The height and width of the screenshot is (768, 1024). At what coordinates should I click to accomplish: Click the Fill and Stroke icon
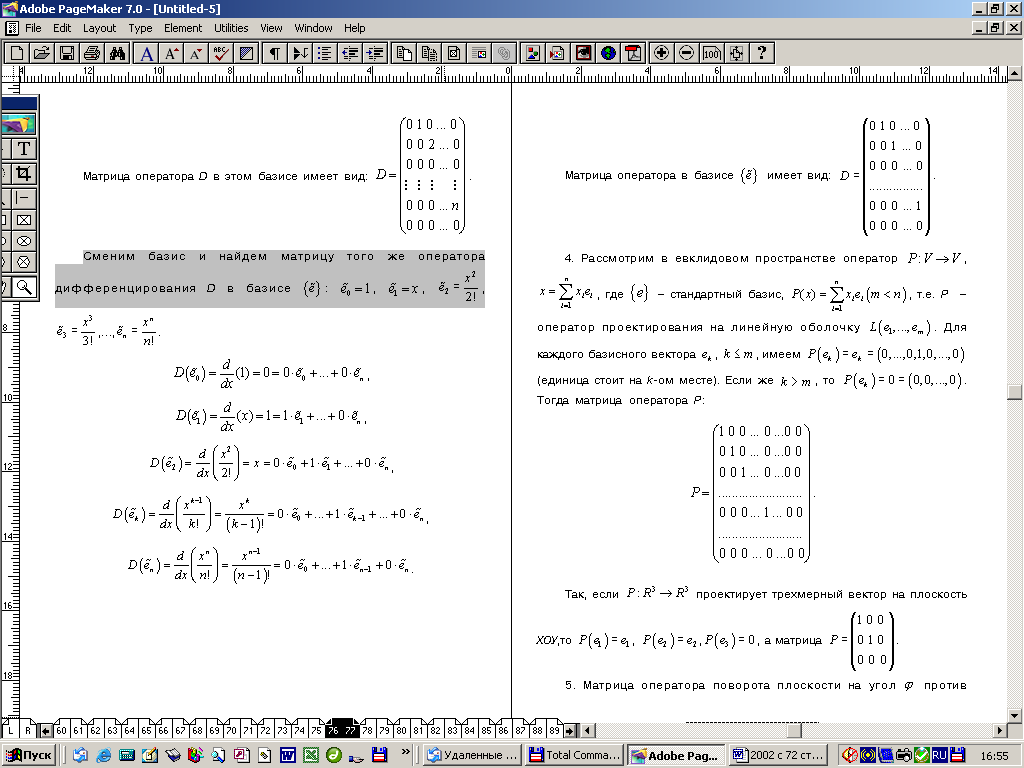point(246,53)
